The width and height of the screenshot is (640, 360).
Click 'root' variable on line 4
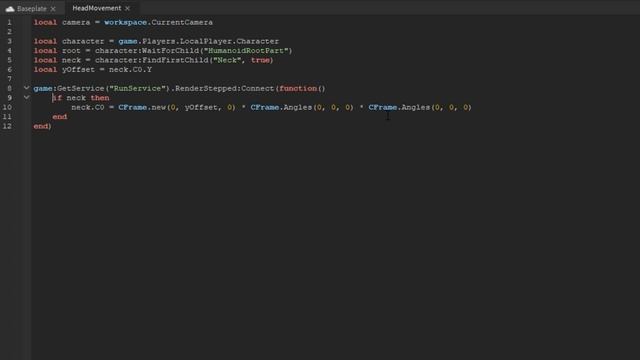[x=71, y=51]
